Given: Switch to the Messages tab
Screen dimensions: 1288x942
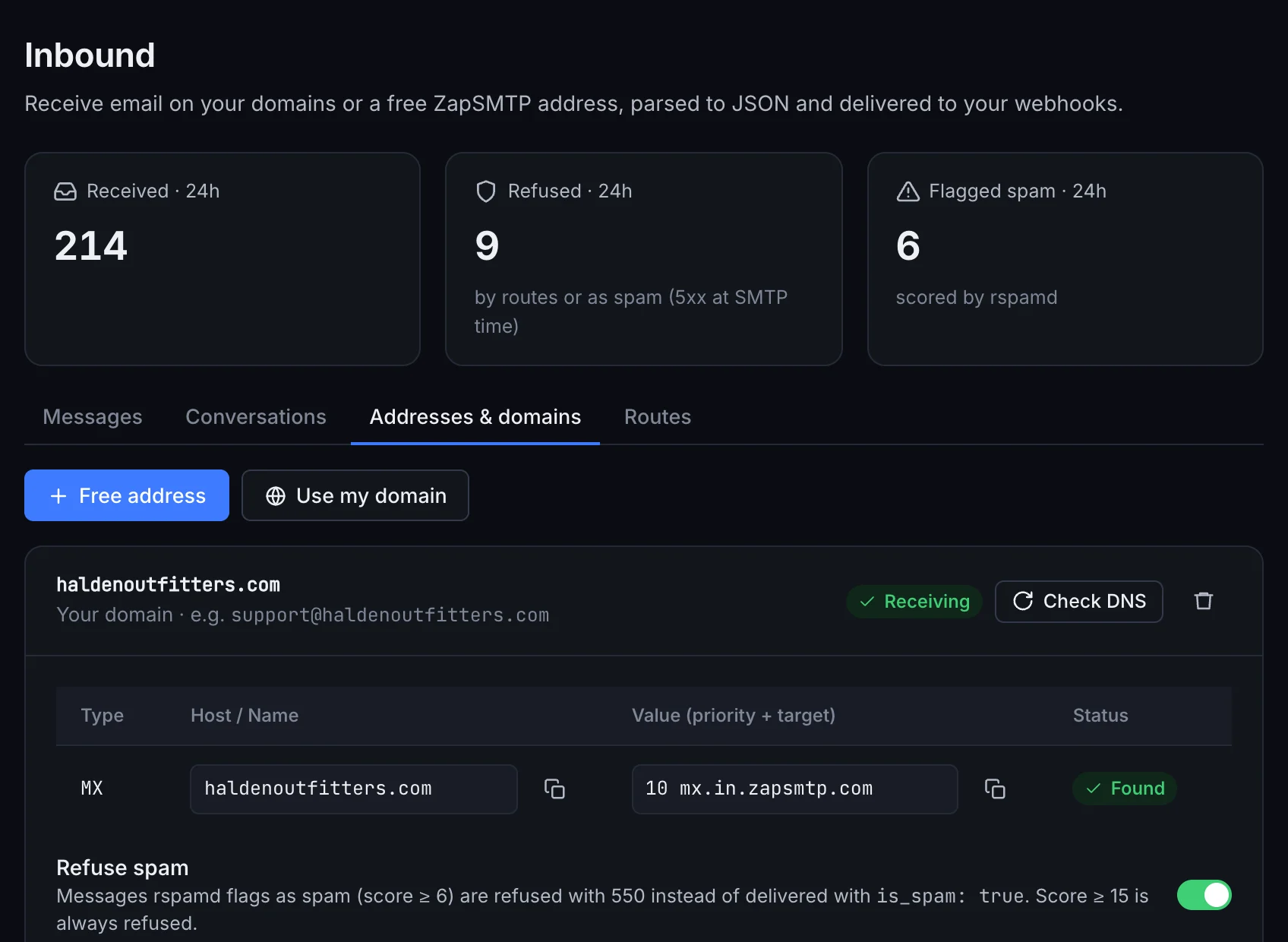Looking at the screenshot, I should [x=93, y=417].
